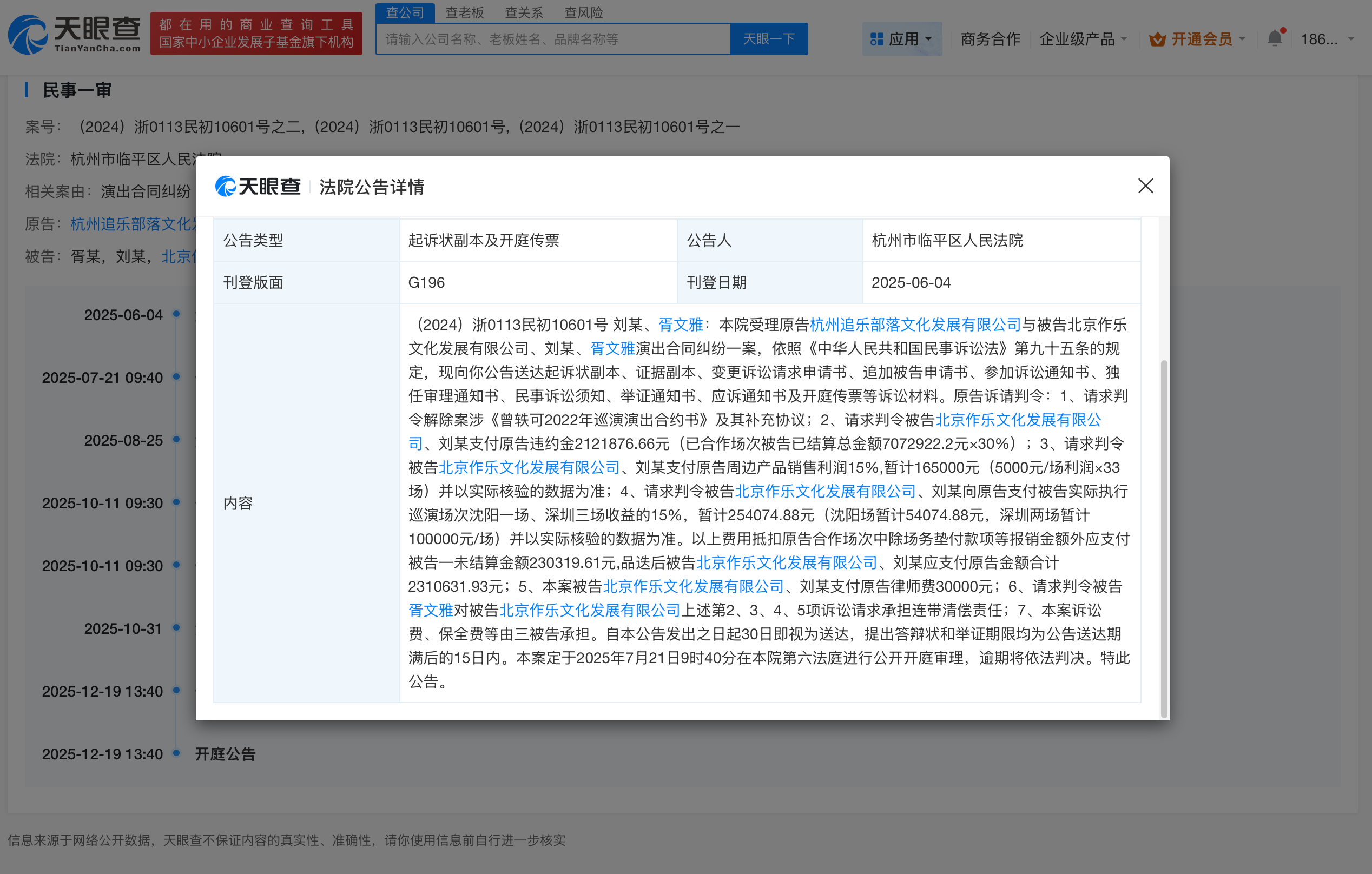
Task: Click the grid icon beside 应用
Action: [876, 38]
